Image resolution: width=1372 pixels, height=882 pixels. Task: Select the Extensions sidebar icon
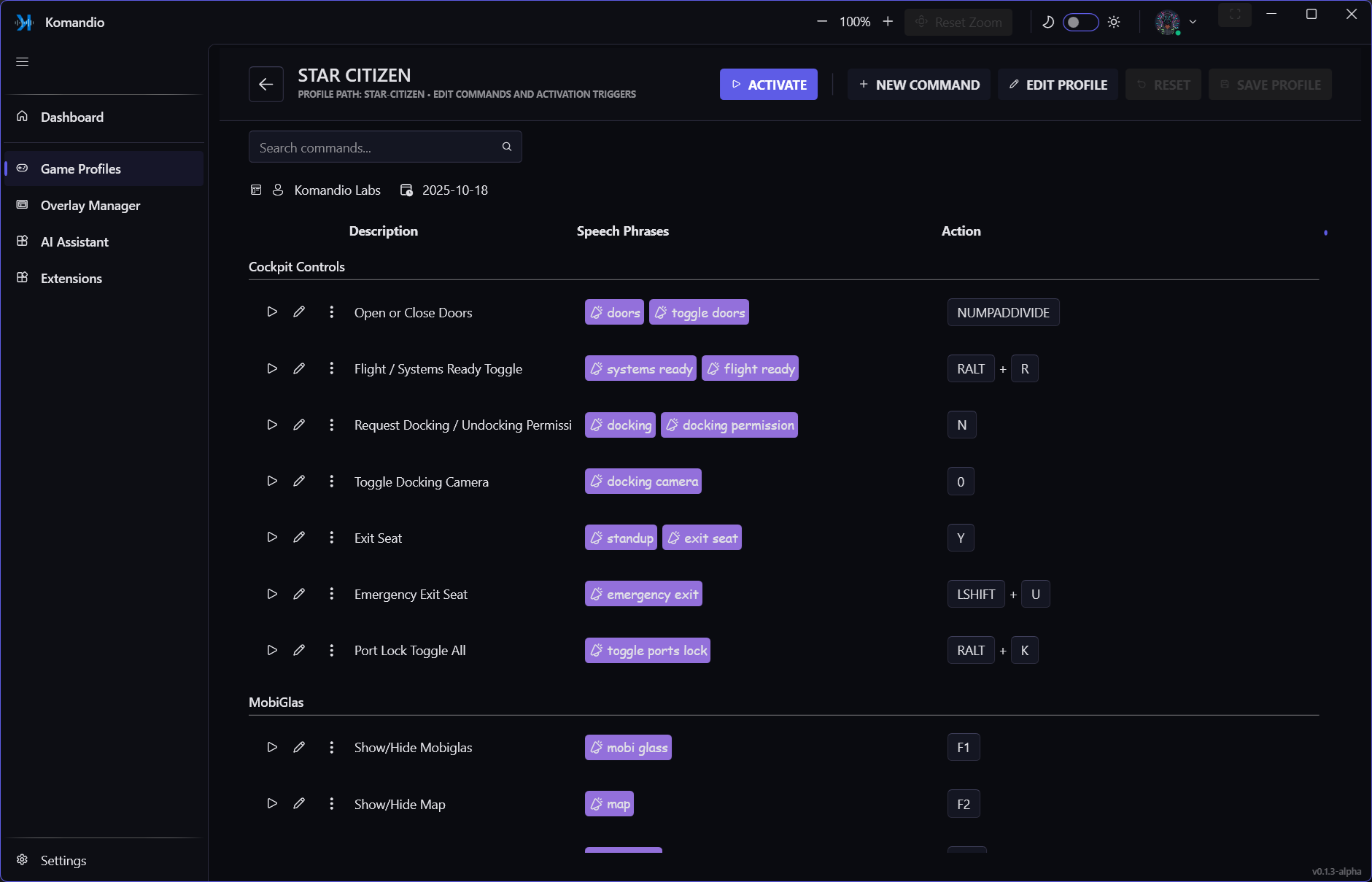click(x=22, y=278)
